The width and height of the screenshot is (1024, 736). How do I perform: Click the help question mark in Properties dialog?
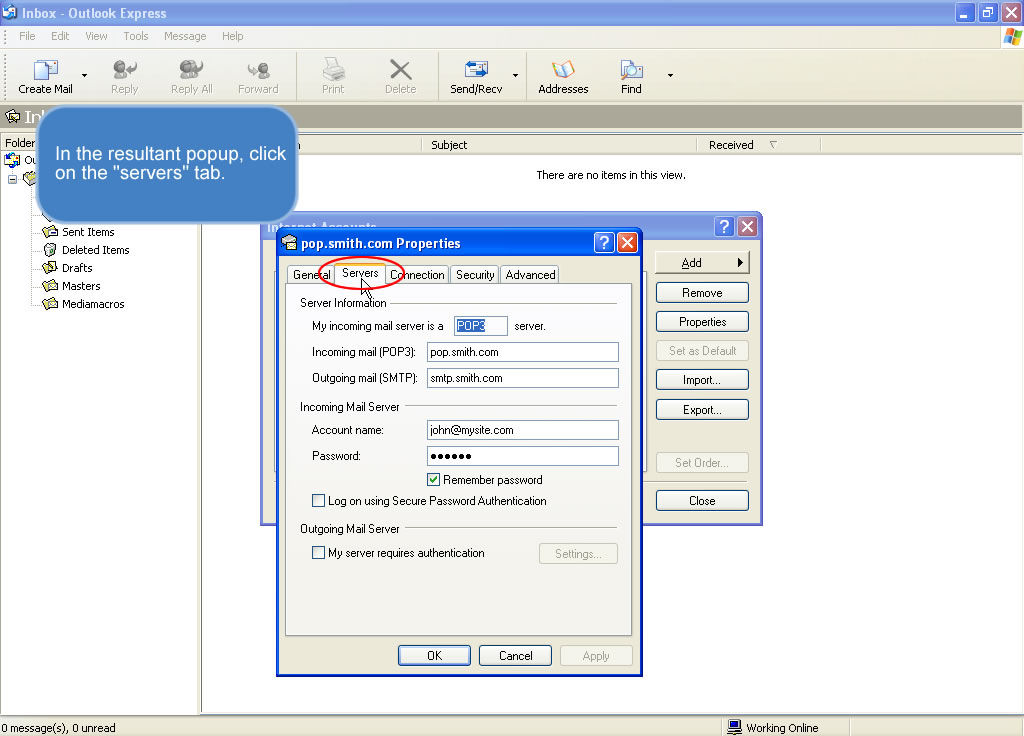tap(604, 243)
